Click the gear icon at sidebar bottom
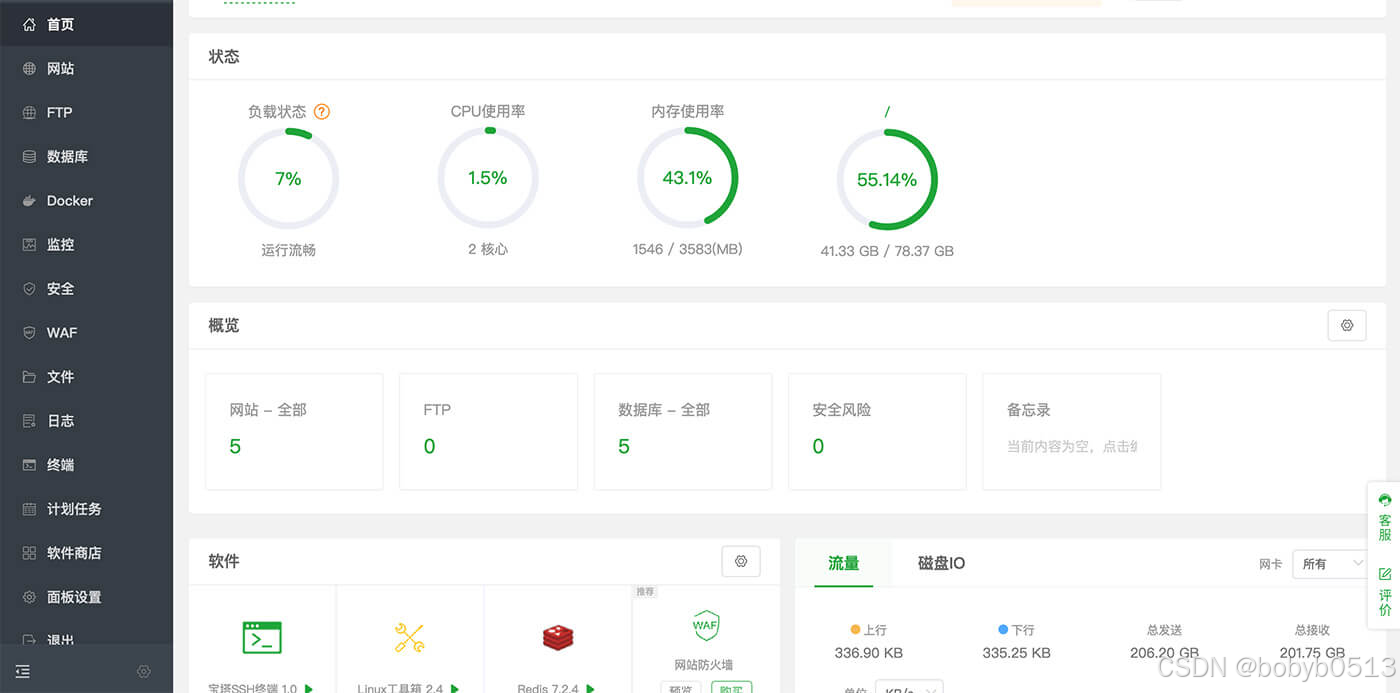The height and width of the screenshot is (693, 1400). pos(144,671)
